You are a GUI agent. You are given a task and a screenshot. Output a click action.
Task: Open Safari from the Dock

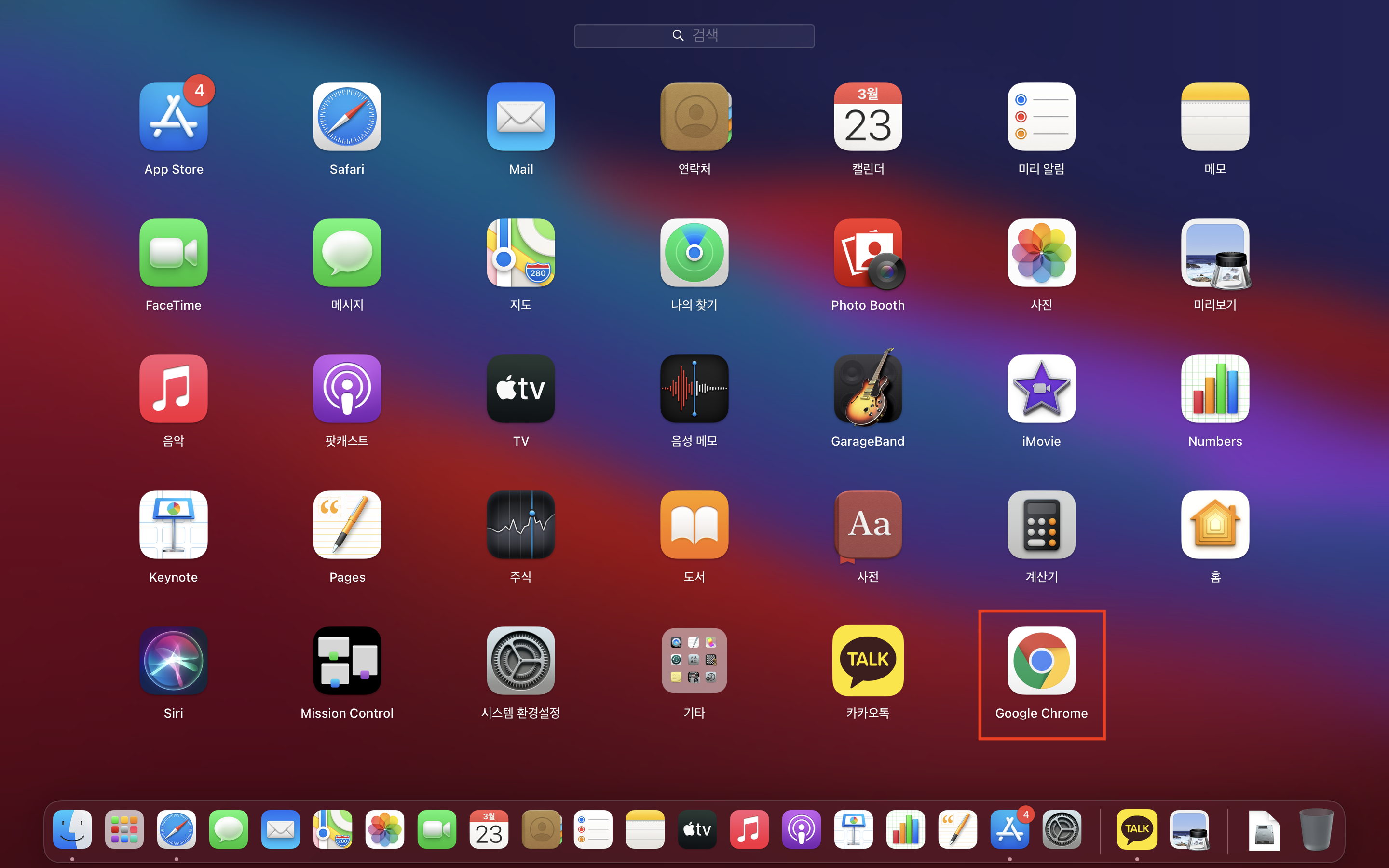point(176,829)
